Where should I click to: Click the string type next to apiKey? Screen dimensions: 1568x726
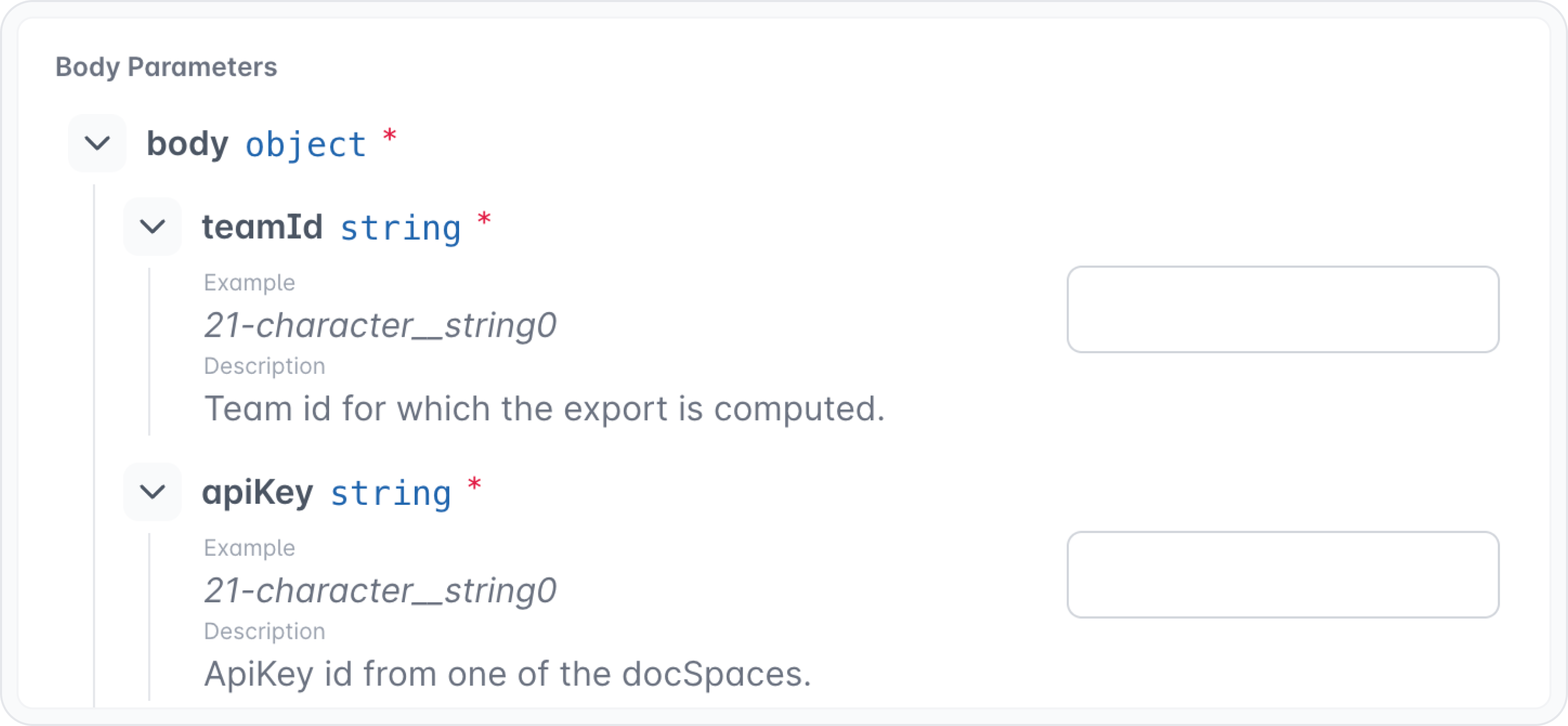point(390,493)
